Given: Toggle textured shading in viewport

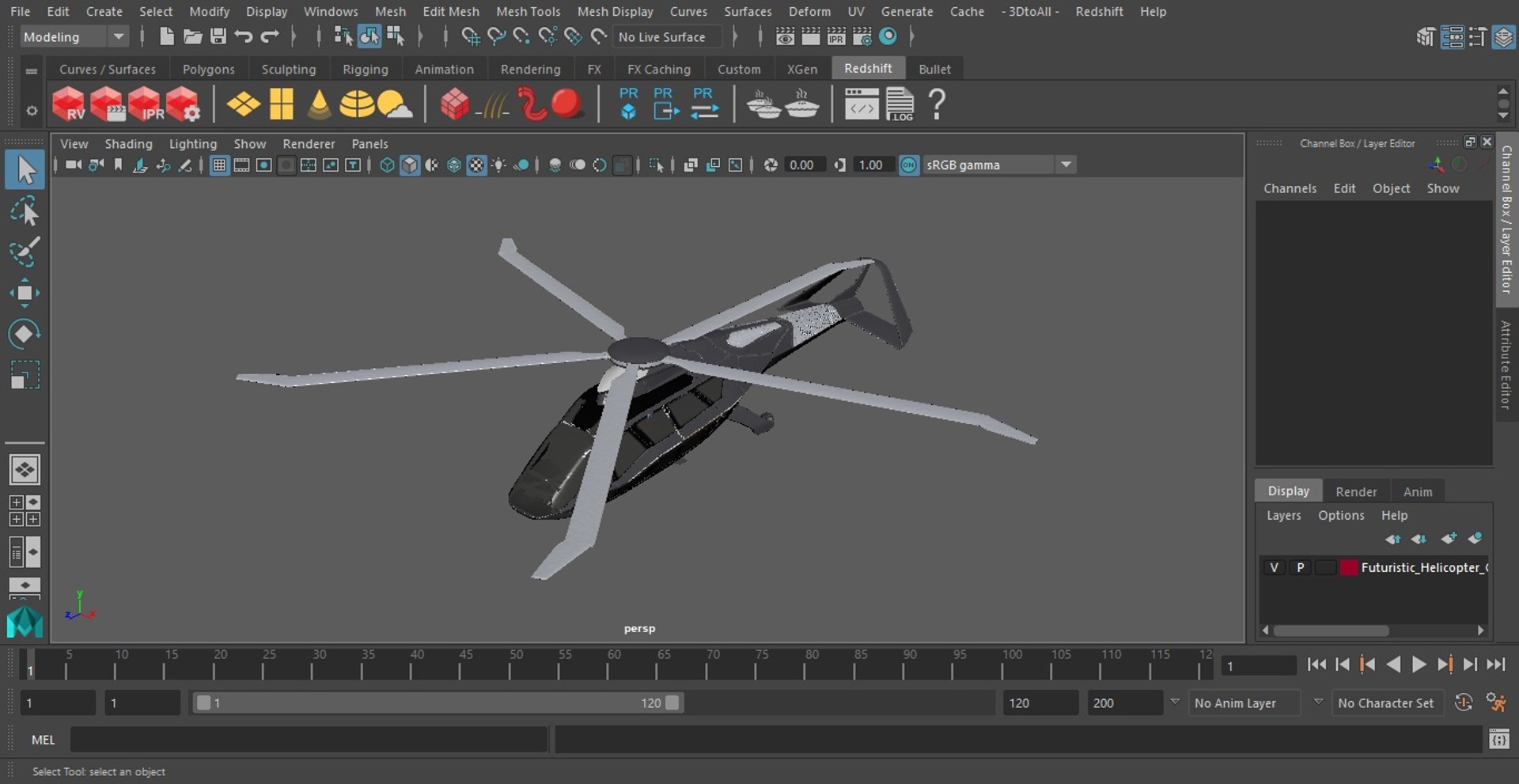Looking at the screenshot, I should pyautogui.click(x=476, y=165).
